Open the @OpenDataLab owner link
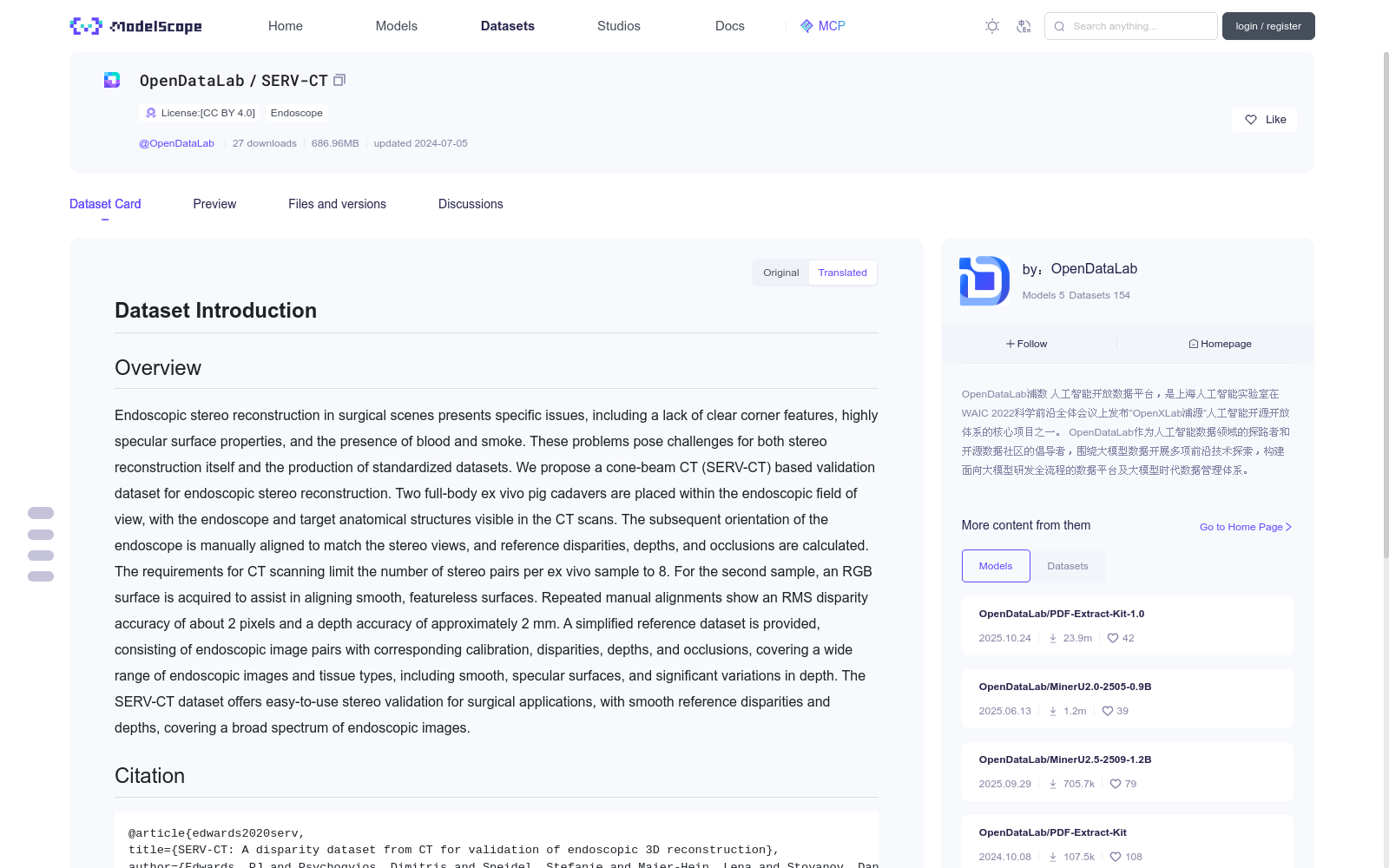 click(176, 143)
